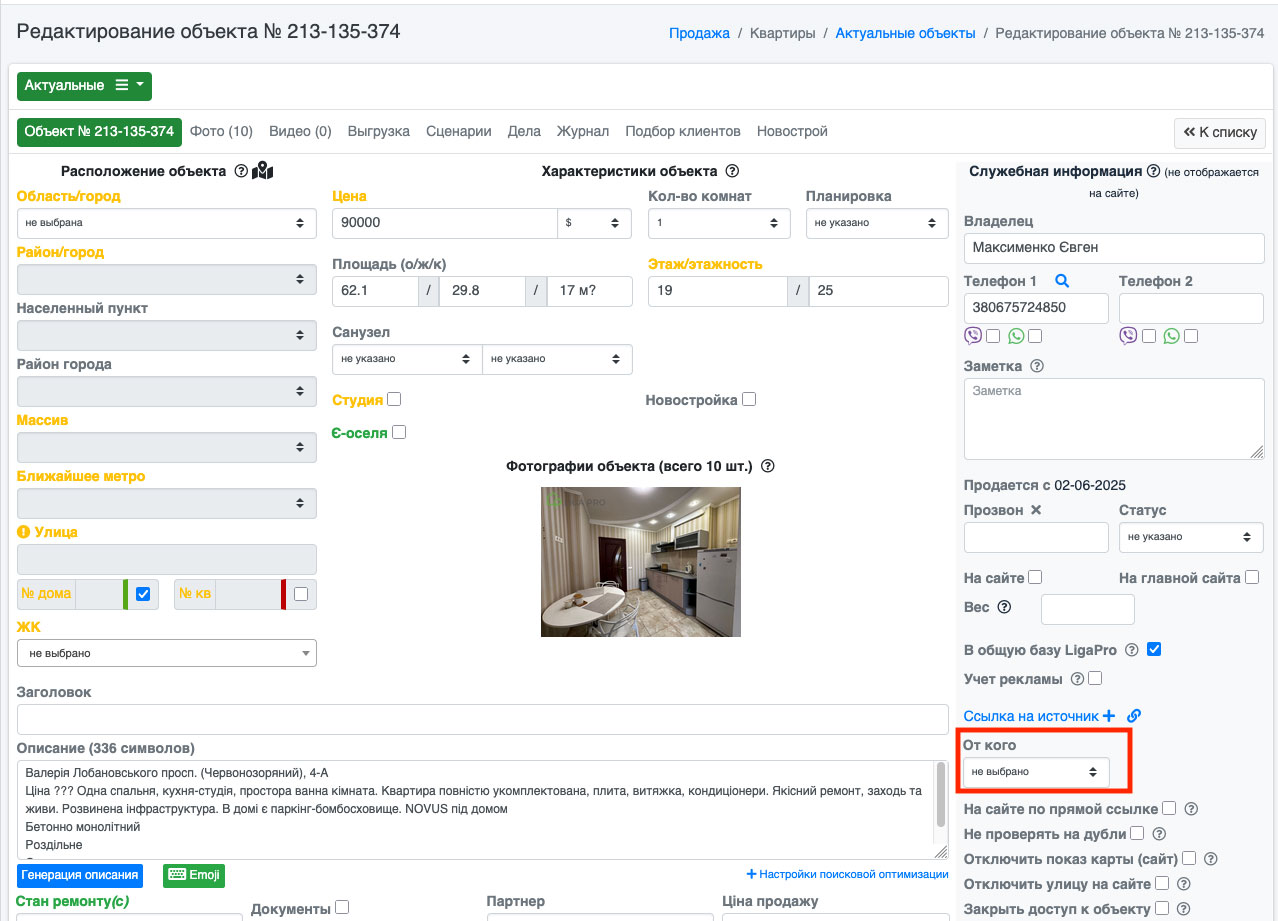This screenshot has width=1278, height=921.
Task: Click the plus icon after Ссылка на источник
Action: click(x=1109, y=716)
